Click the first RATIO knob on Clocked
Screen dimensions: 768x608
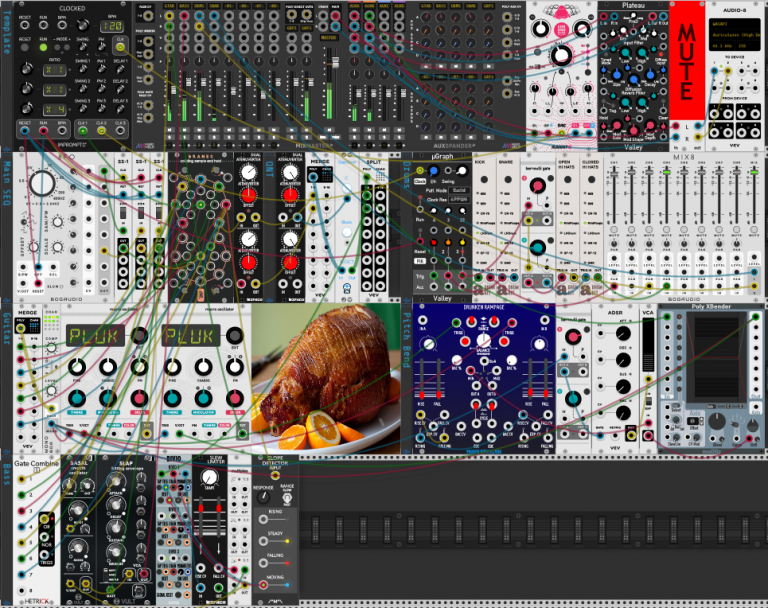(26, 69)
